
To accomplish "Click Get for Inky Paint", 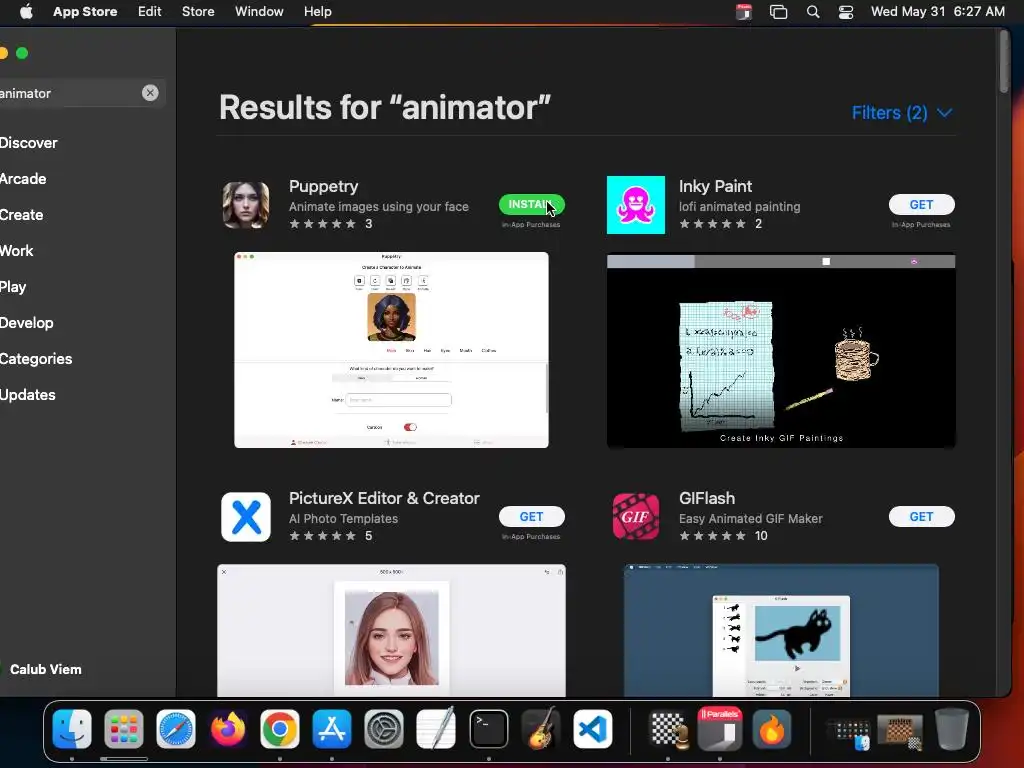I will click(921, 204).
